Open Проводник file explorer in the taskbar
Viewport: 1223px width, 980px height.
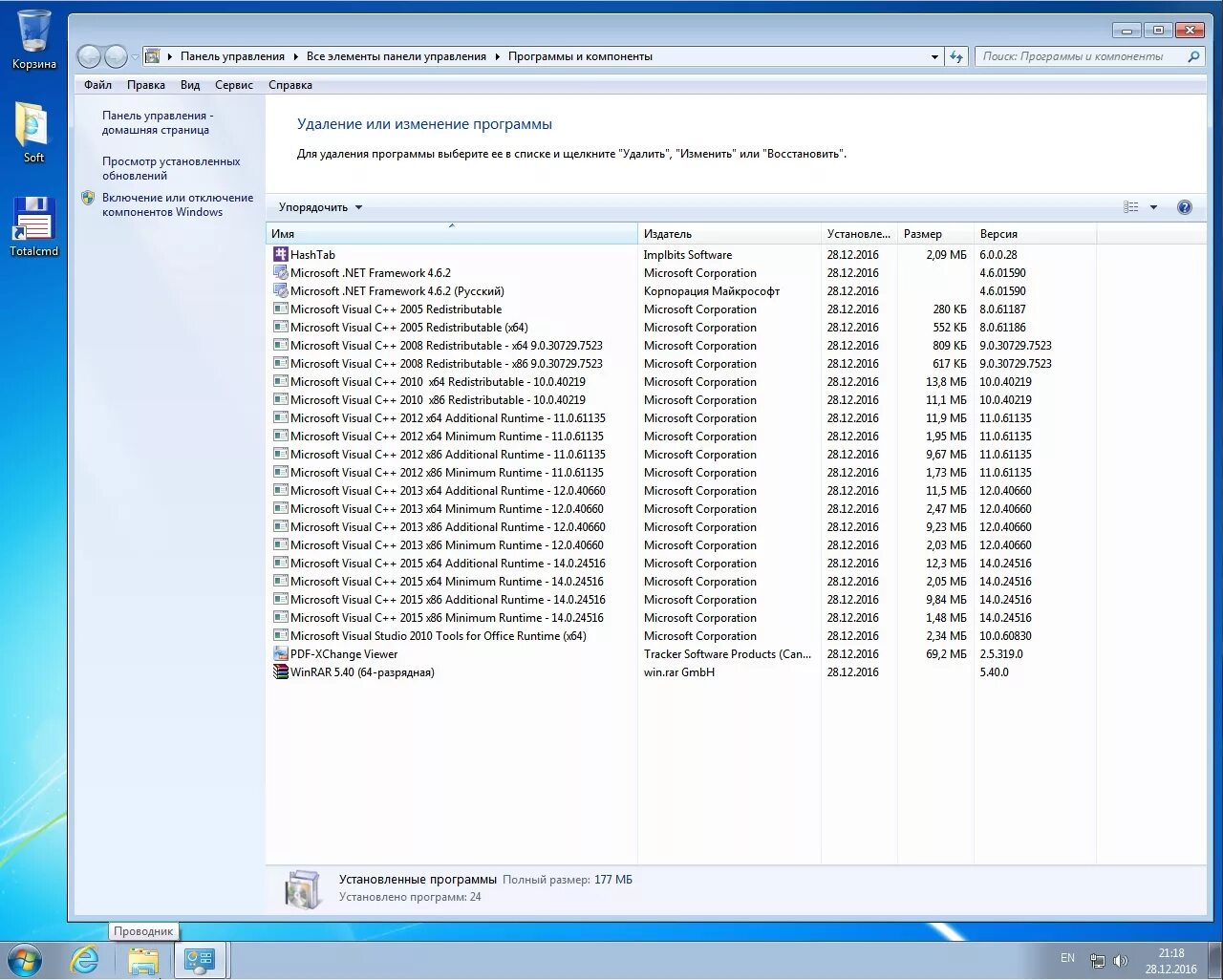coord(143,960)
